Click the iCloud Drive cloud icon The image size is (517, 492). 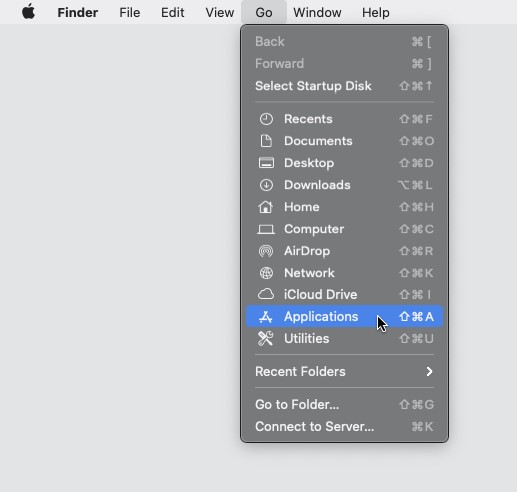(x=266, y=294)
